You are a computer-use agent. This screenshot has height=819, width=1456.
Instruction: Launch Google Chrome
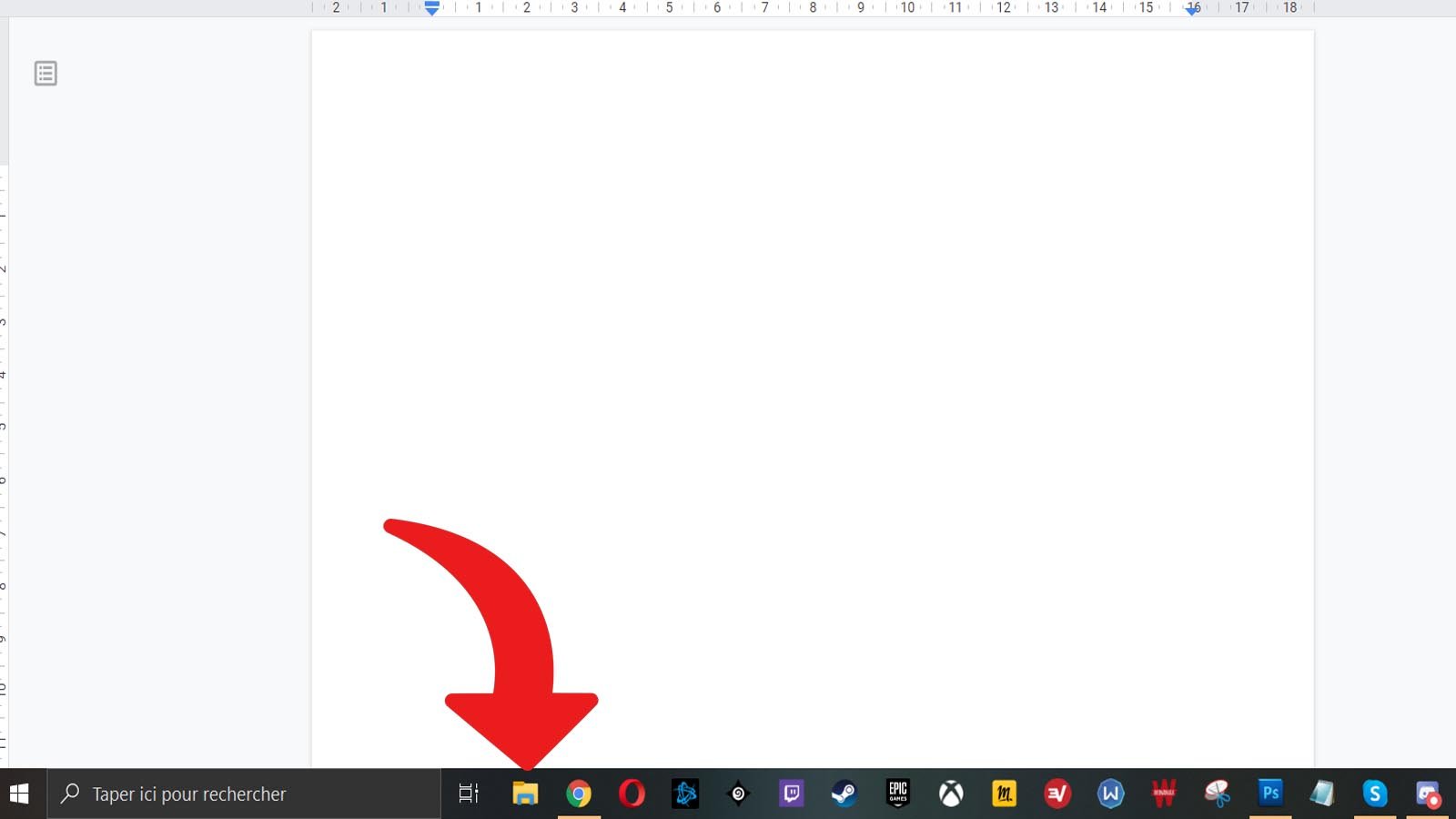point(579,794)
